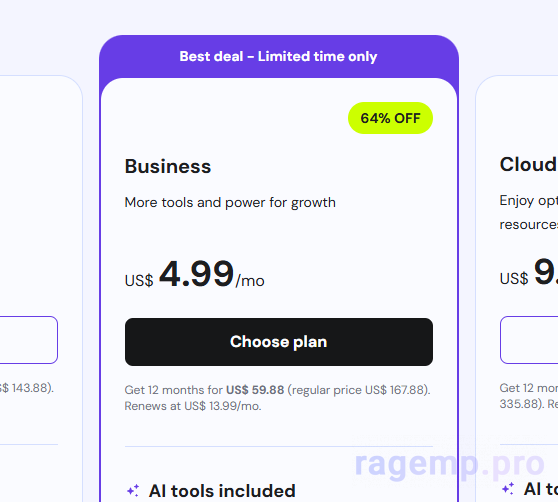Click the left card's 143.88 price note
This screenshot has height=502, width=558.
click(x=27, y=388)
